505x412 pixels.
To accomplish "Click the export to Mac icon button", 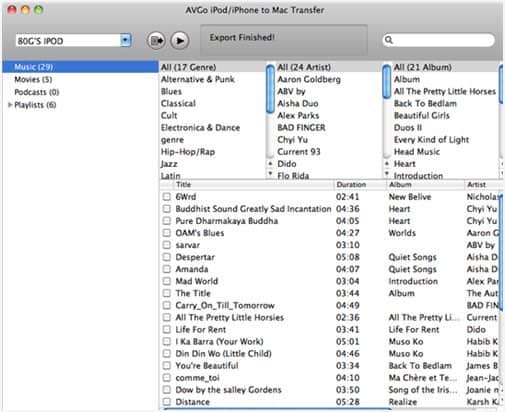I will 156,41.
